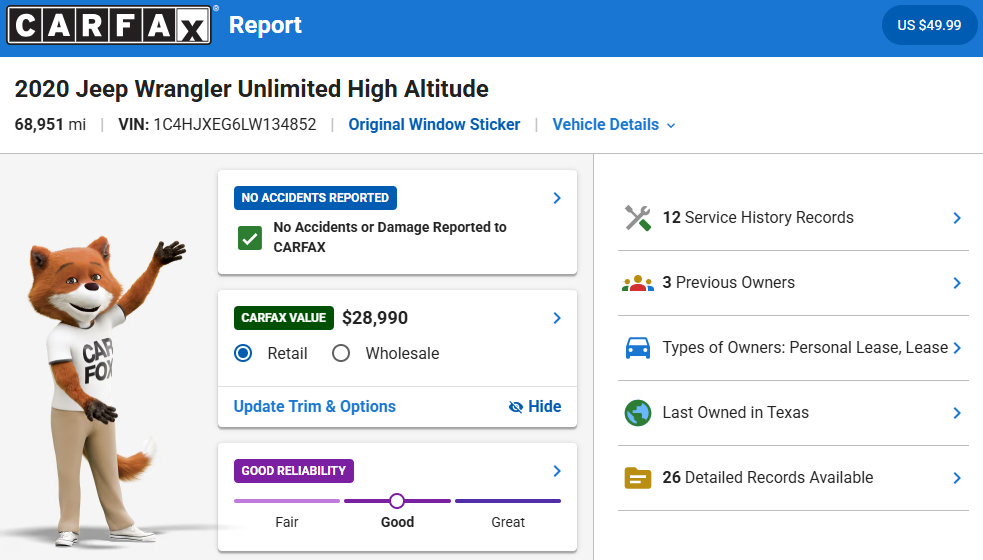This screenshot has height=560, width=983.
Task: Click the Hide value link
Action: click(535, 406)
